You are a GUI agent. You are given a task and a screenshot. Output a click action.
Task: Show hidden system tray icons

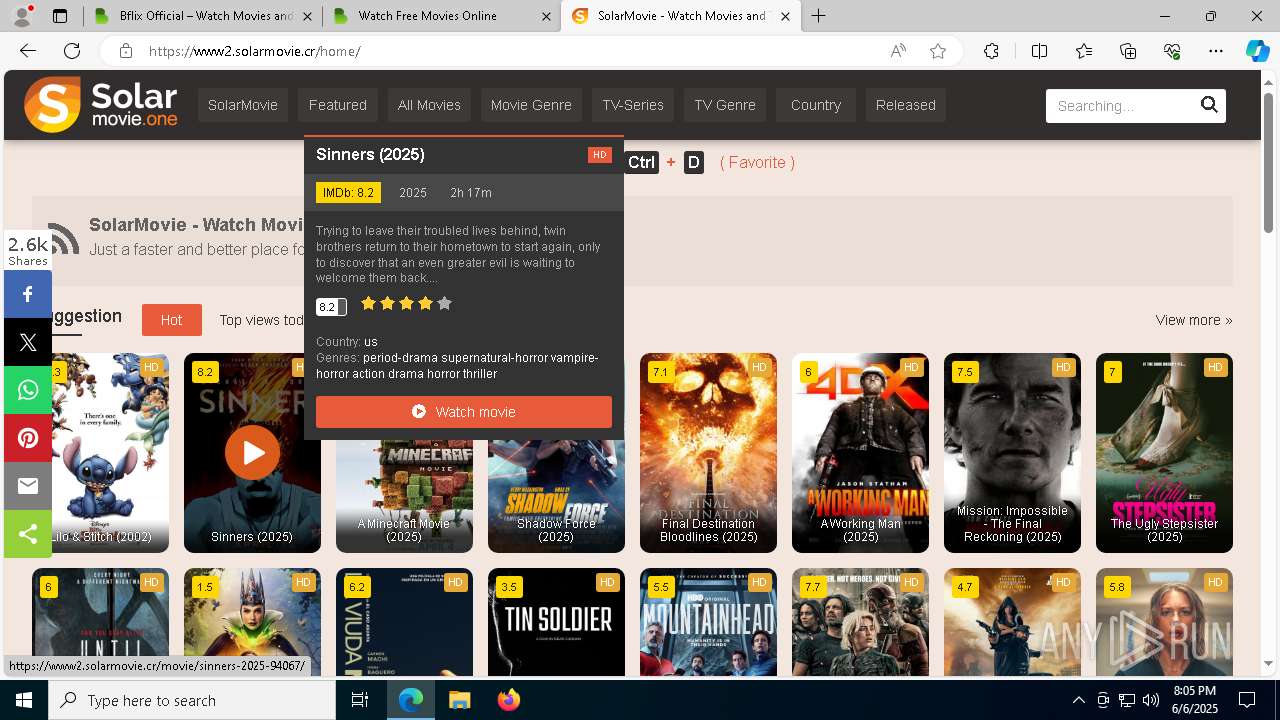coord(1078,700)
